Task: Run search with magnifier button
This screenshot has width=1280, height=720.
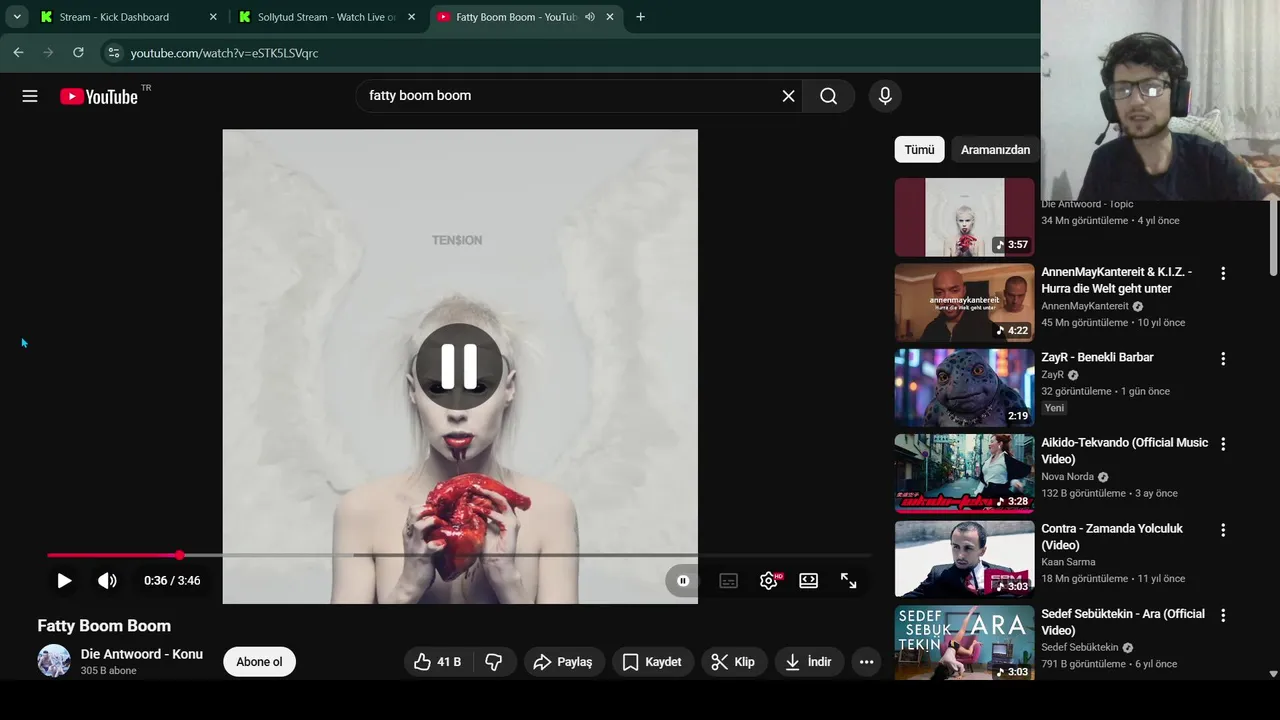Action: 828,96
